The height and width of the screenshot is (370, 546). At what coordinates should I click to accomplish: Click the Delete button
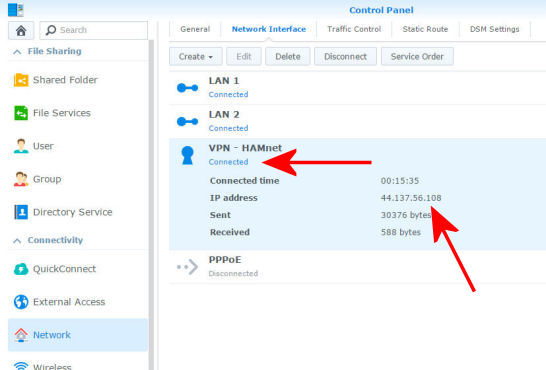(x=288, y=56)
